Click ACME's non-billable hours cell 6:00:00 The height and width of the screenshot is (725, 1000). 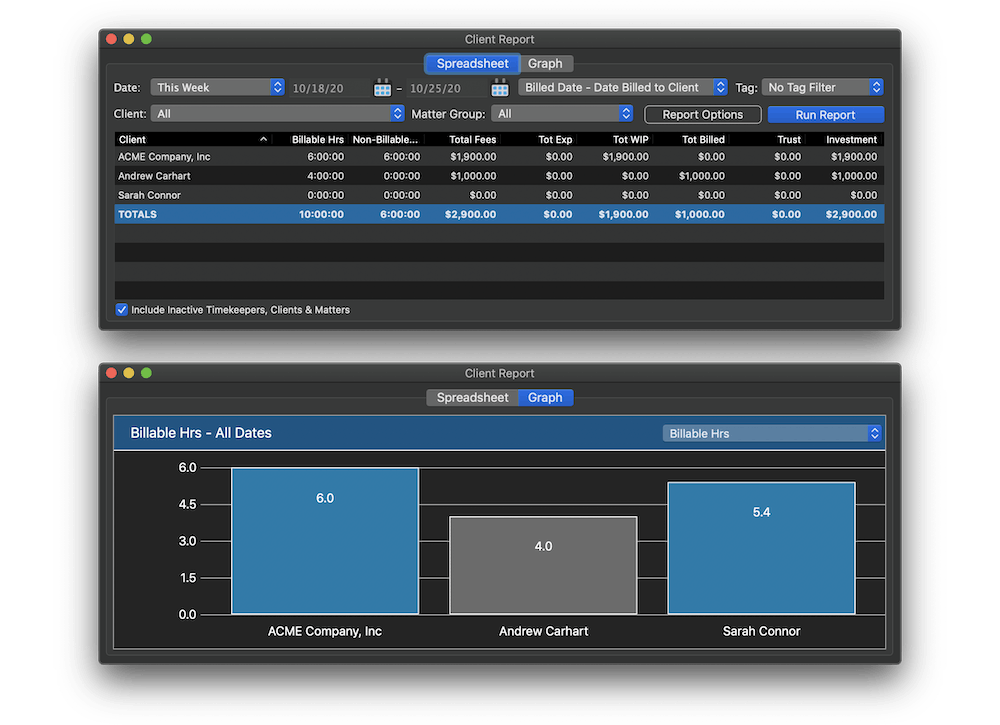click(x=402, y=157)
